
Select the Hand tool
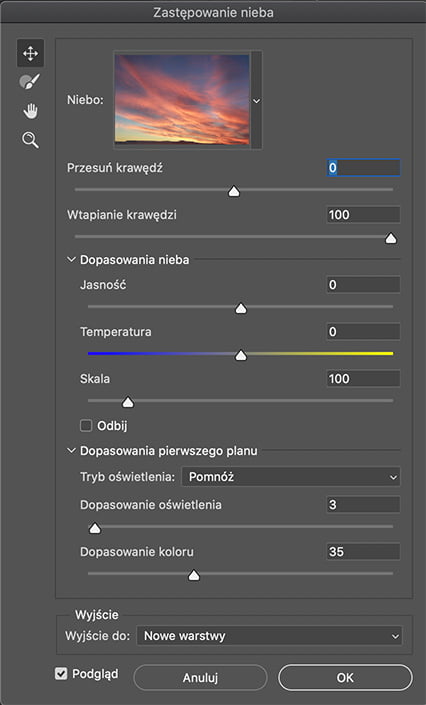point(30,111)
